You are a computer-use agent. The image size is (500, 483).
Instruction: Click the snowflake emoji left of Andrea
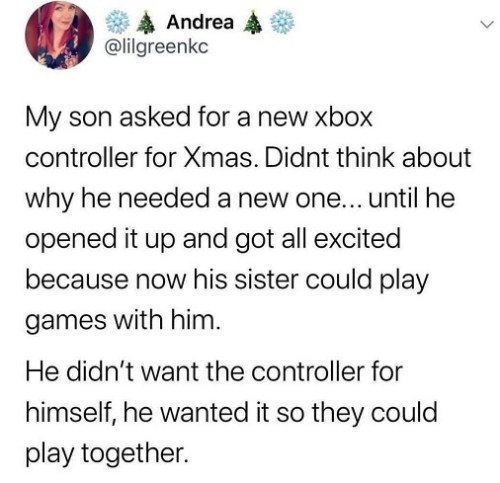coord(117,22)
